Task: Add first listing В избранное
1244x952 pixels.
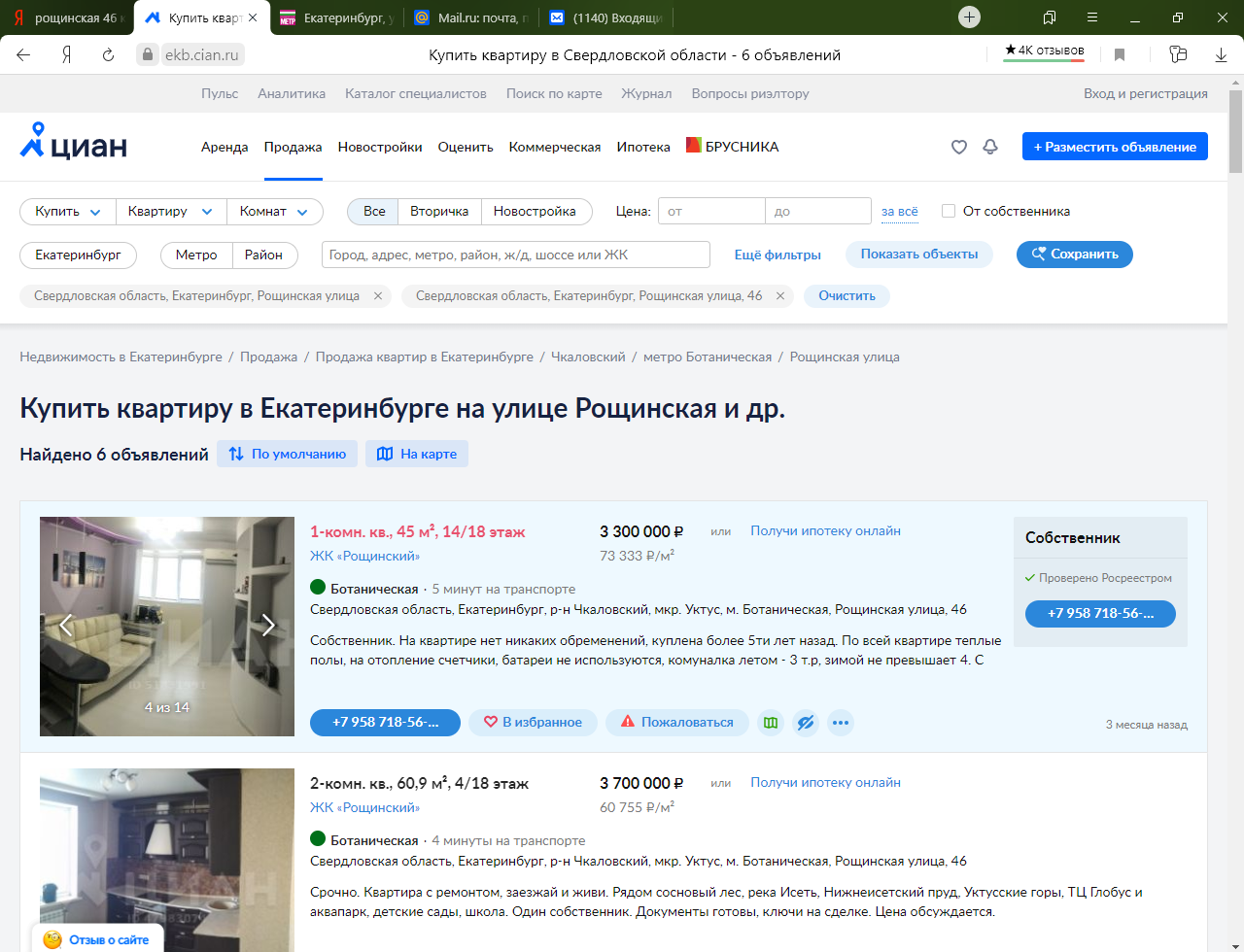Action: click(x=533, y=722)
